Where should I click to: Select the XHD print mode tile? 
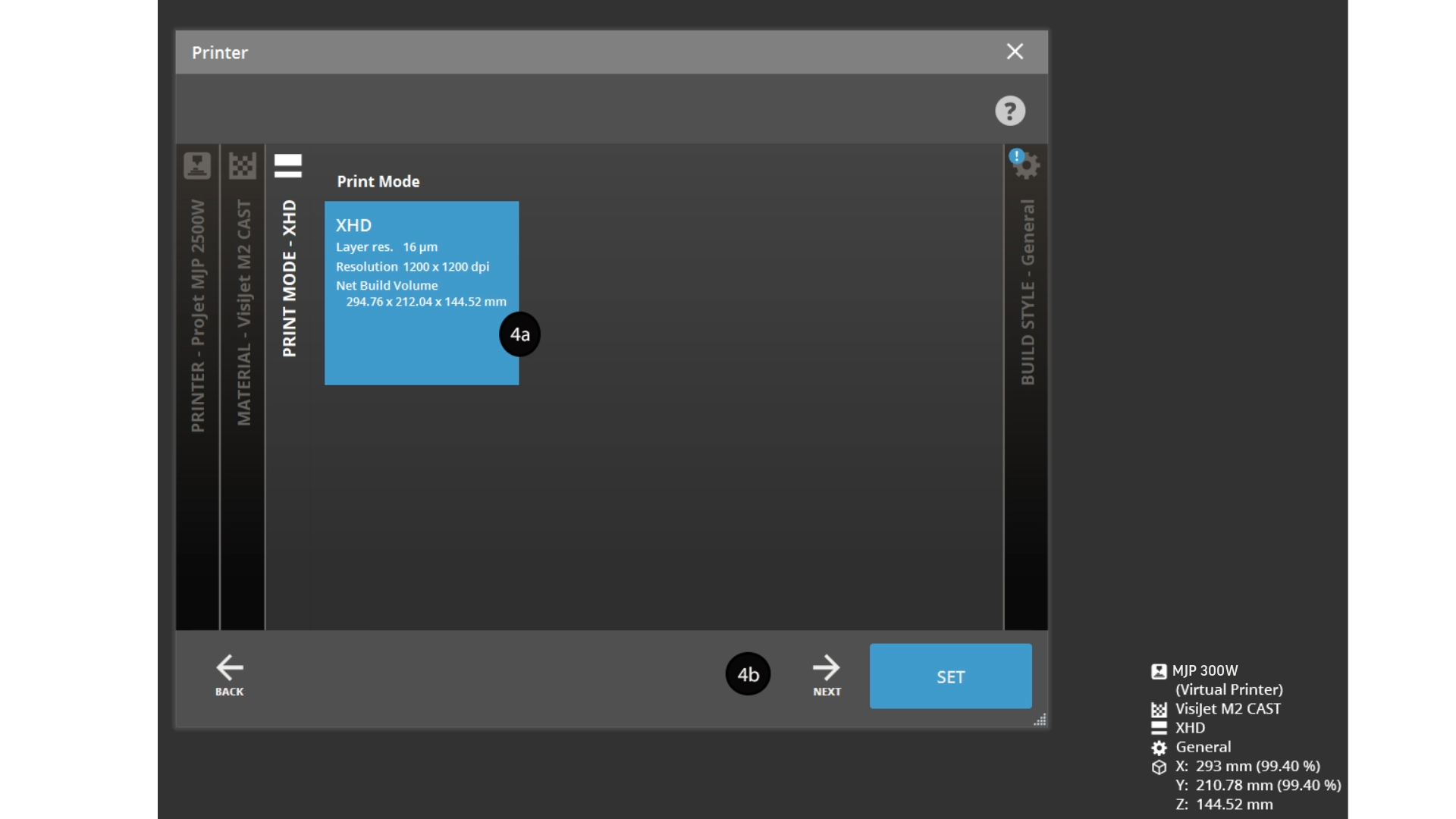pos(422,293)
